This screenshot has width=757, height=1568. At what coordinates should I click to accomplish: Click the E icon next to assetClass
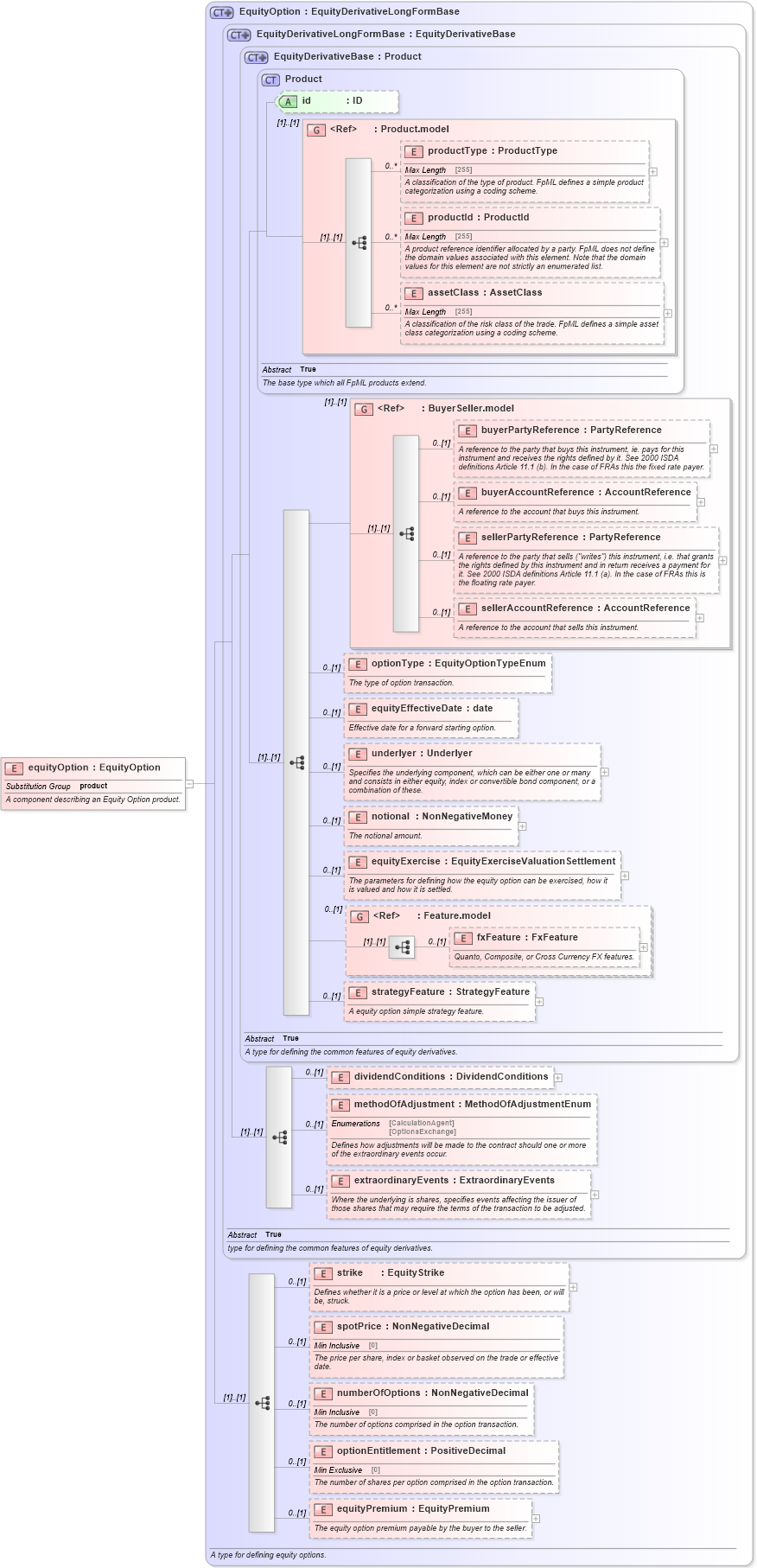(x=414, y=294)
